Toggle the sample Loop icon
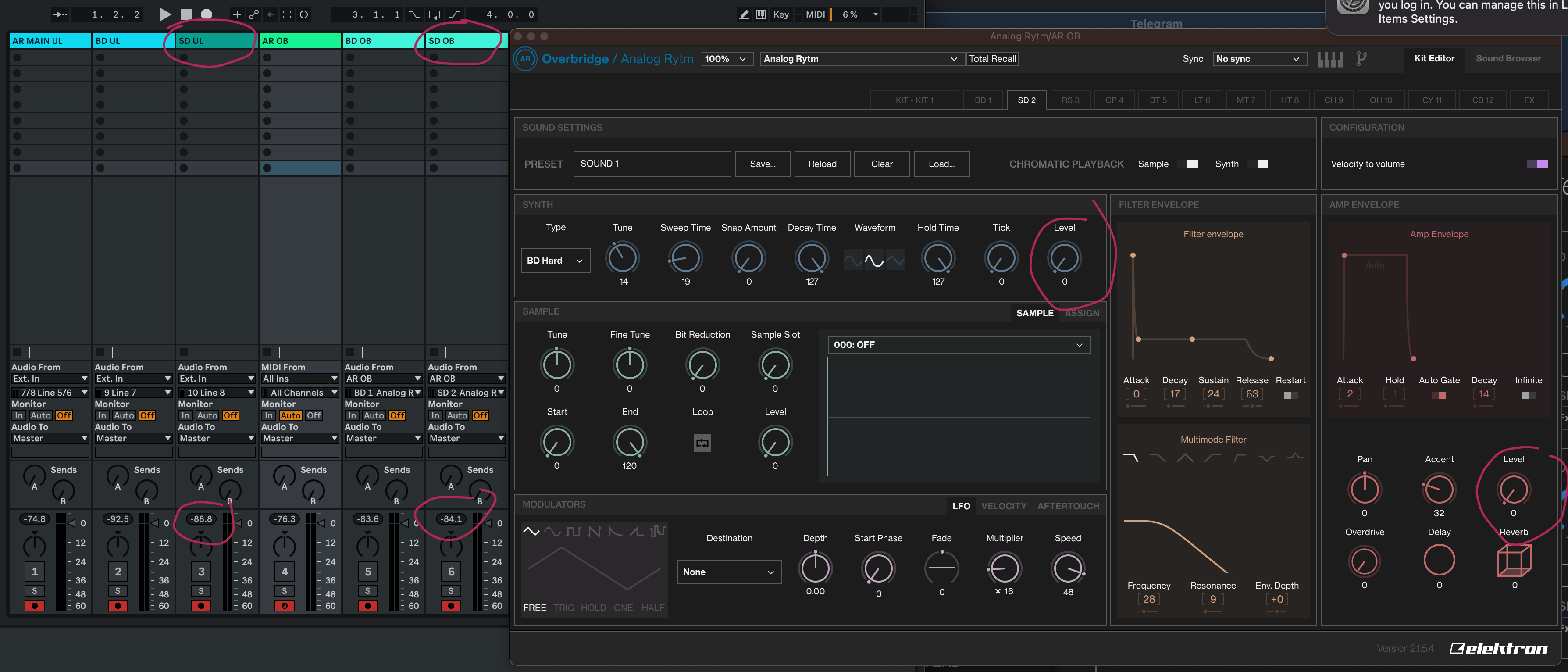The image size is (1568, 672). coord(702,443)
